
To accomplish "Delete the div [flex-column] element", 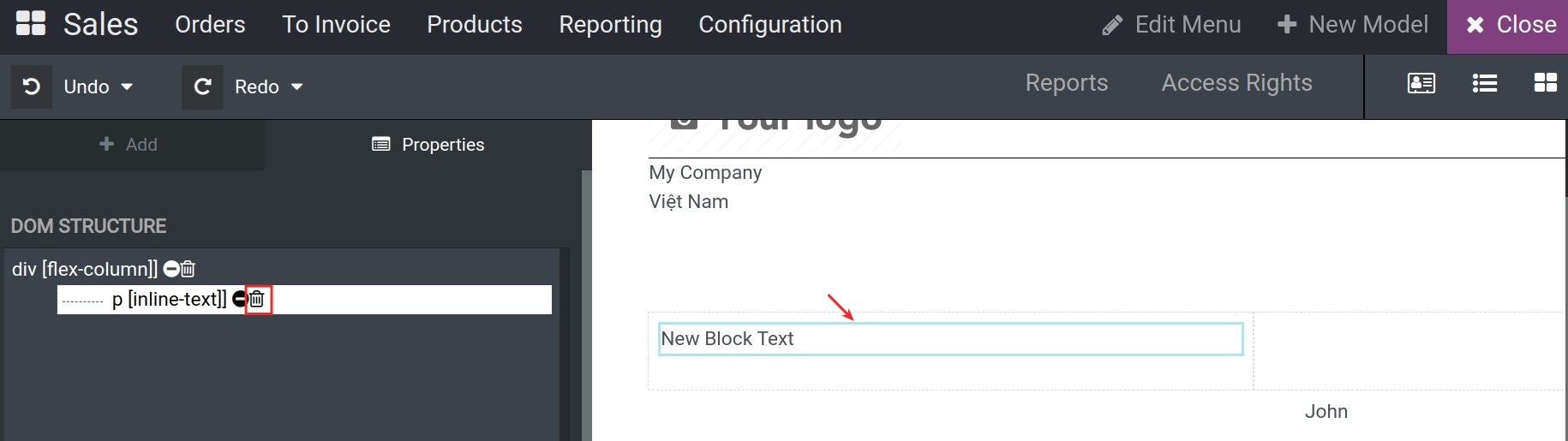I will 189,269.
